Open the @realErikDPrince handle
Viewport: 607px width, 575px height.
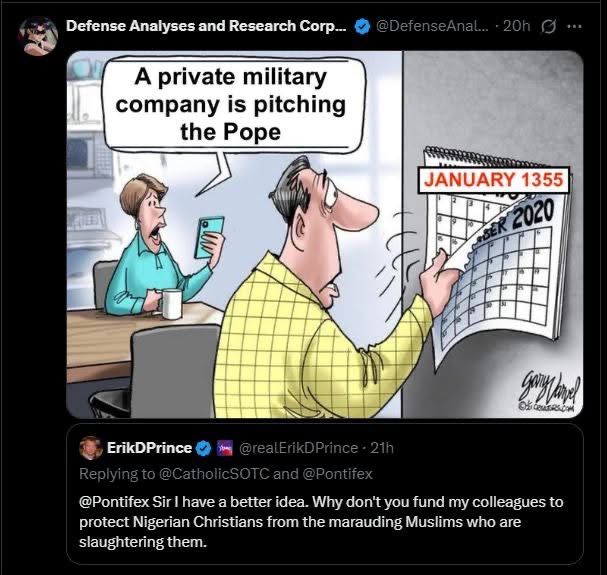pyautogui.click(x=298, y=448)
